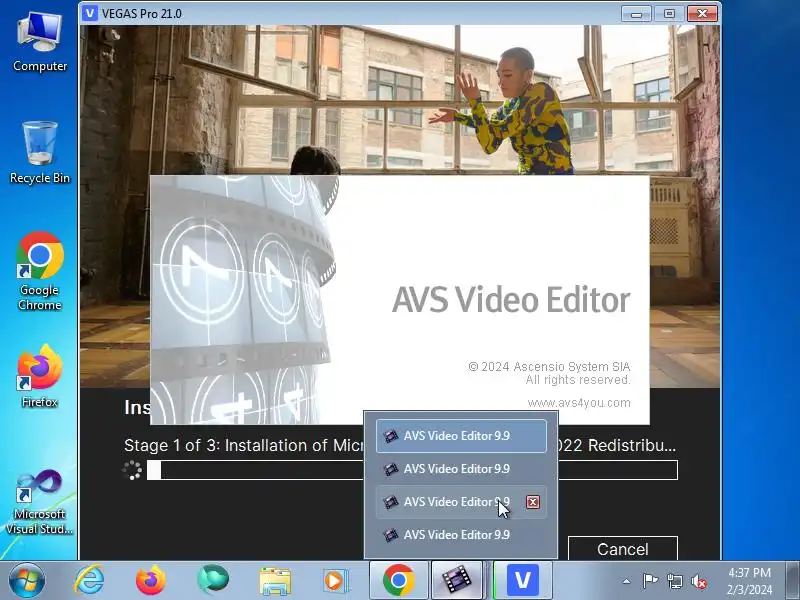Open the Windows Start menu orb

click(x=27, y=581)
